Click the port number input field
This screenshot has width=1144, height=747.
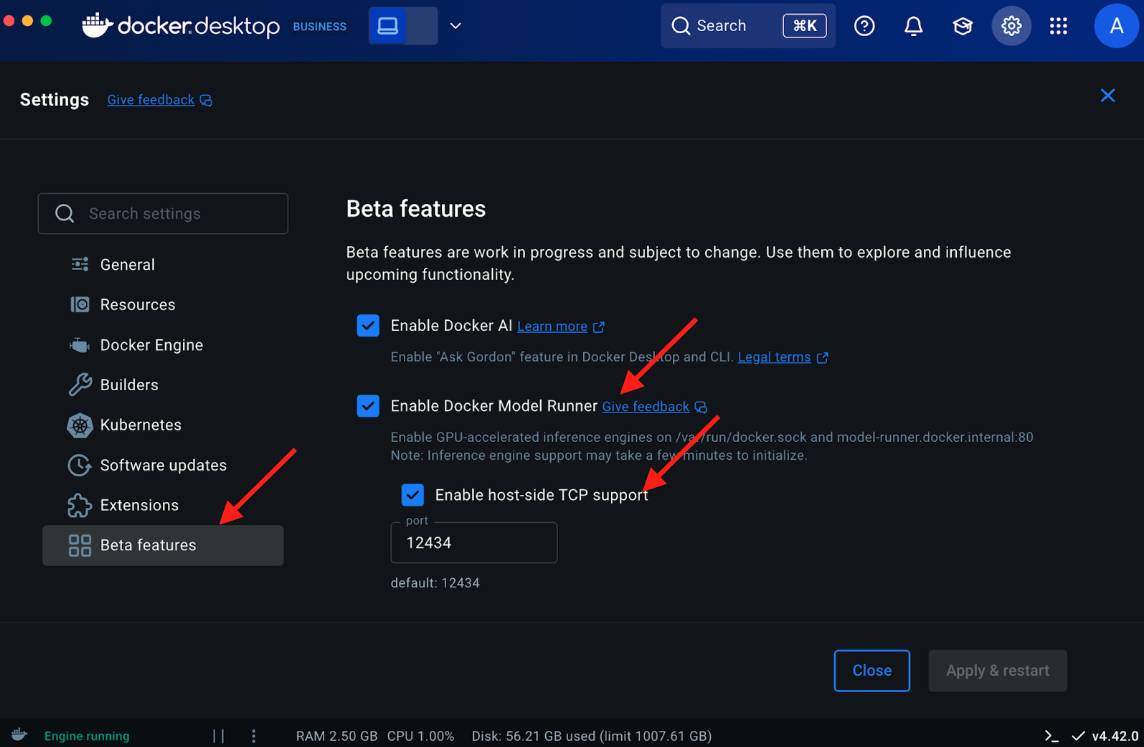(x=473, y=543)
